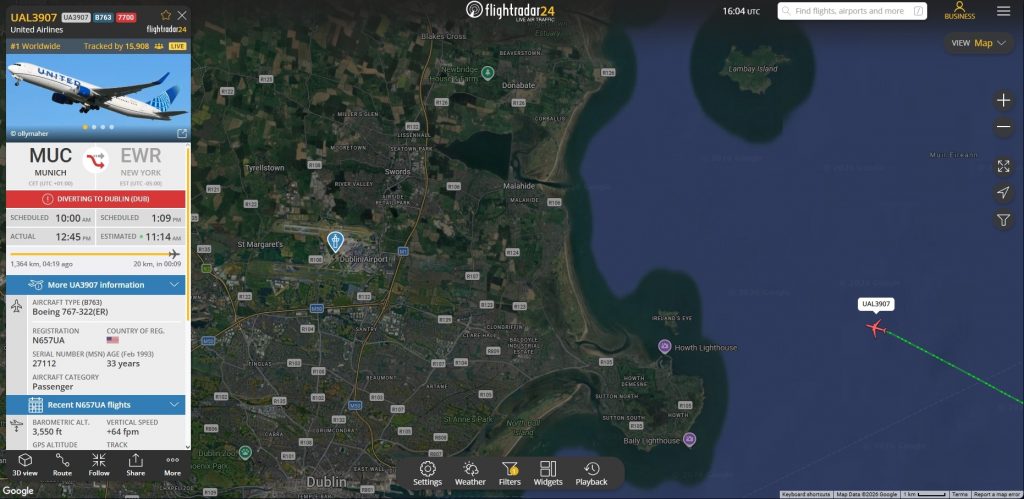The height and width of the screenshot is (499, 1024).
Task: Toggle the Filters button in bottom toolbar
Action: click(510, 473)
